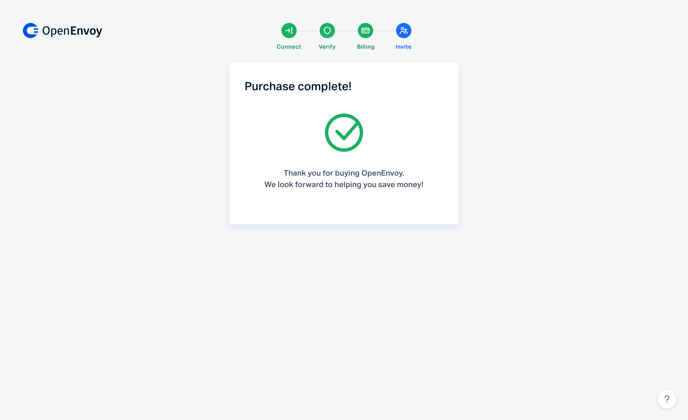Switch to the Invite step label

[403, 47]
